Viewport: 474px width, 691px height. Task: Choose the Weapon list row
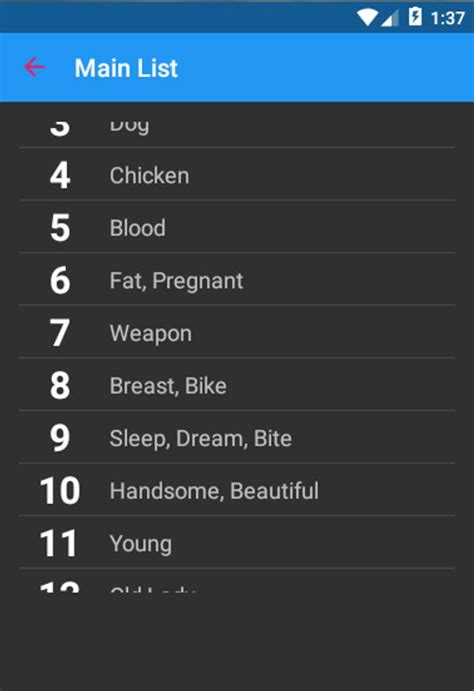(237, 332)
